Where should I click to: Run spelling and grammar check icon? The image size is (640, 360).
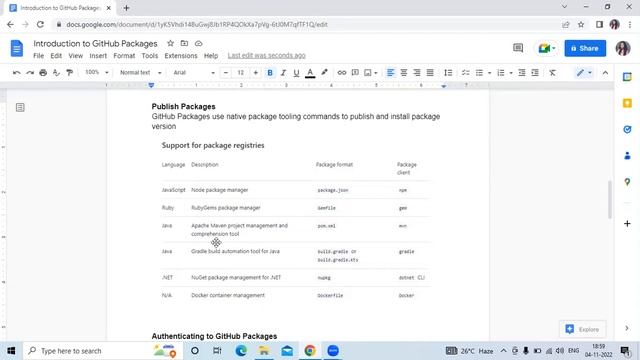pos(56,73)
